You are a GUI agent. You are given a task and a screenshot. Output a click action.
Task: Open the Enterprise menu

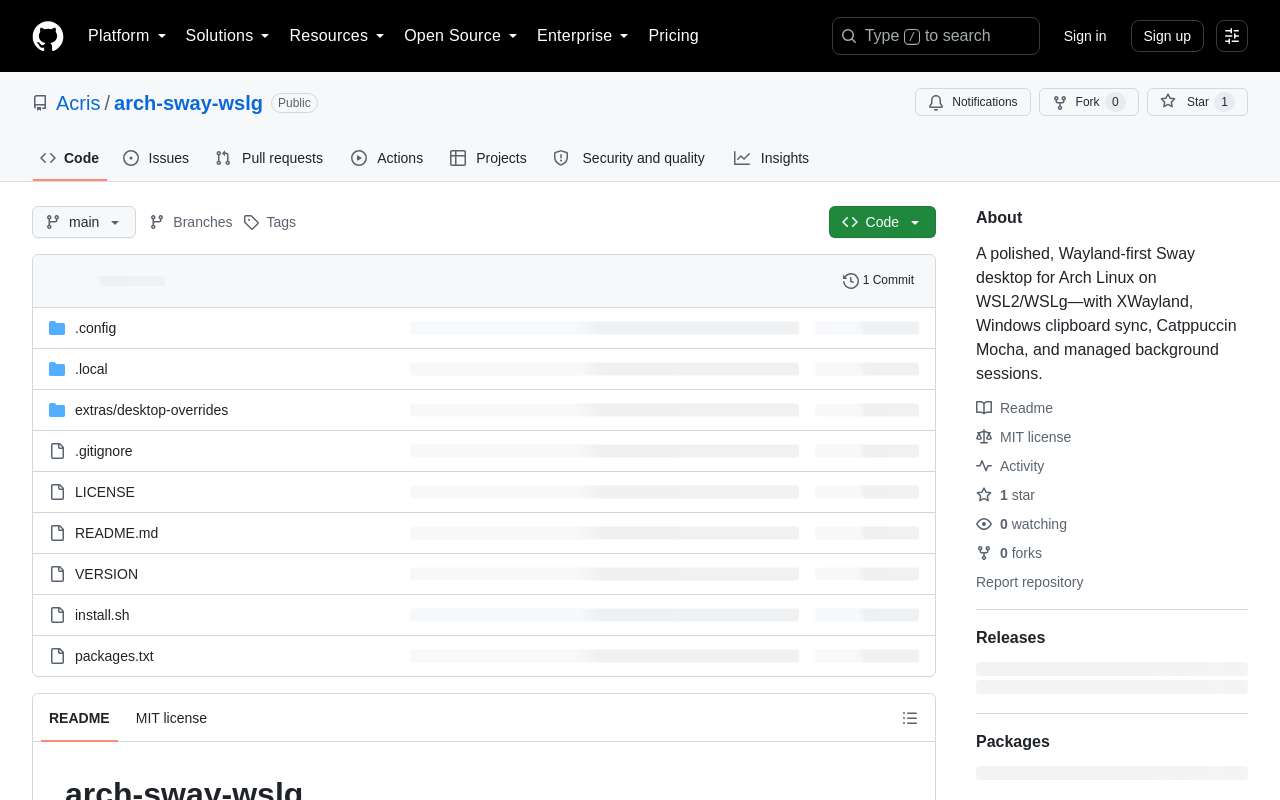[x=583, y=36]
